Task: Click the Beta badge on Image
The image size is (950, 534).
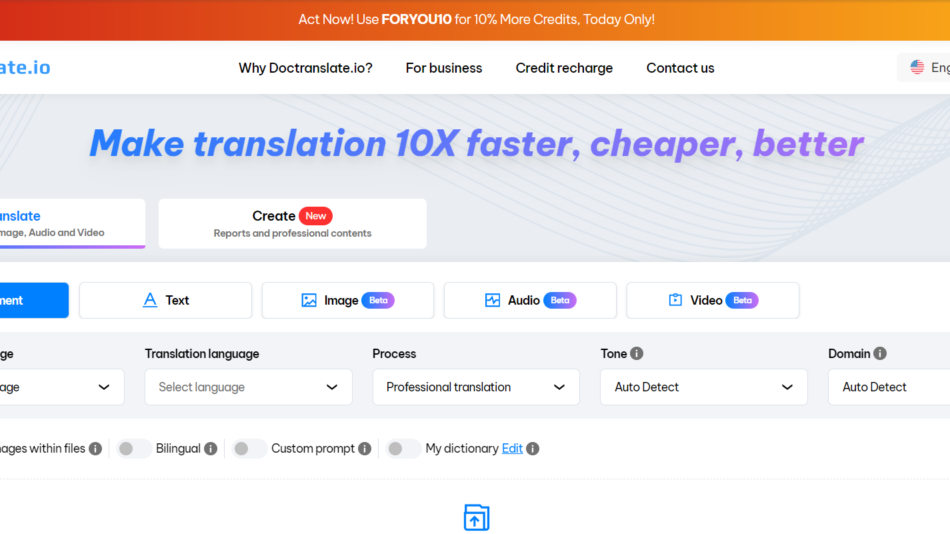Action: [x=378, y=300]
